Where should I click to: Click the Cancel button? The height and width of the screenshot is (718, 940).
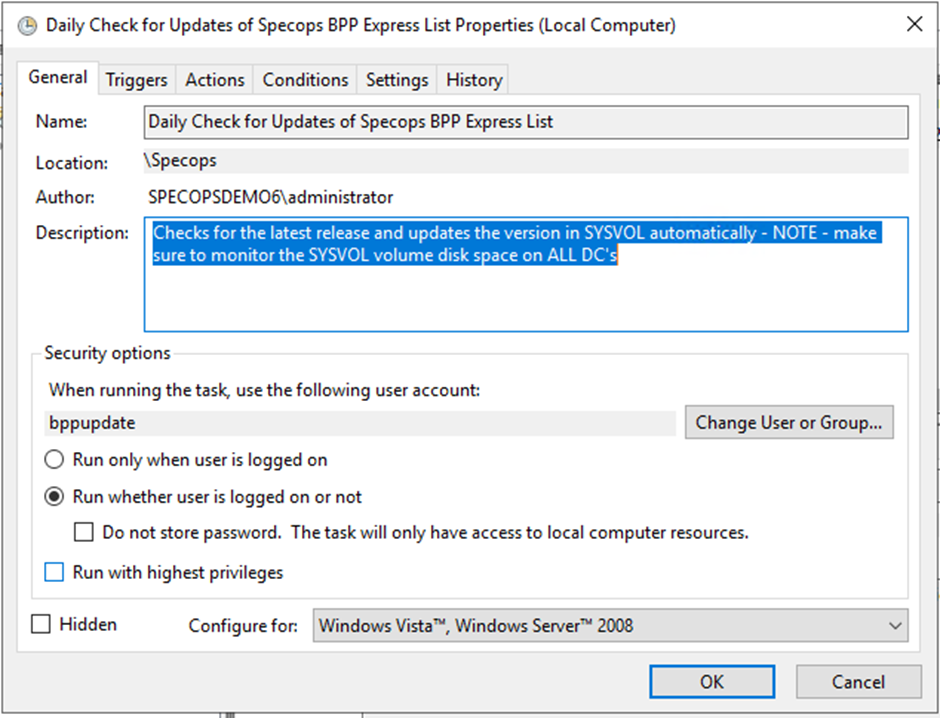click(x=858, y=681)
